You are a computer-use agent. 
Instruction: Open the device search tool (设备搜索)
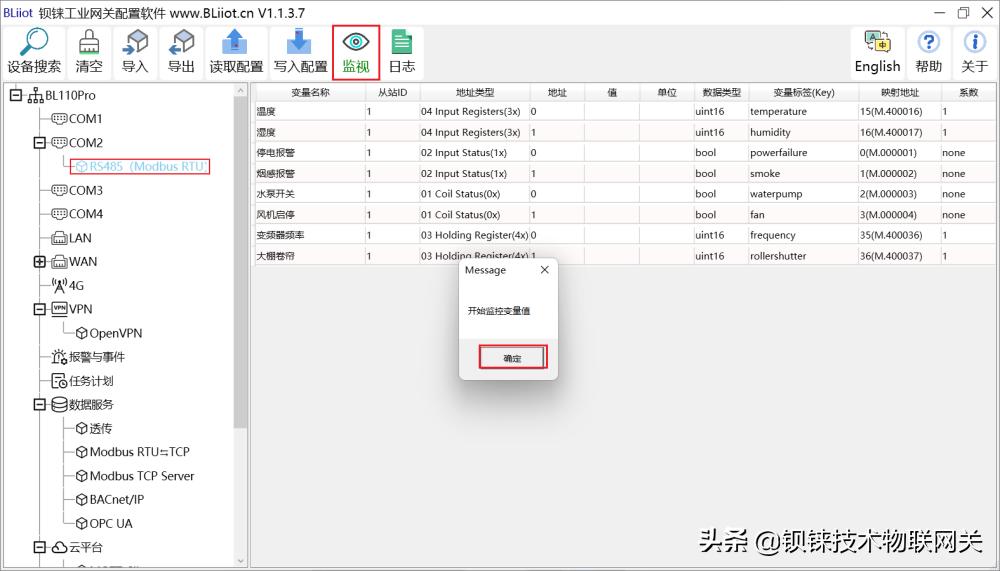coord(34,52)
